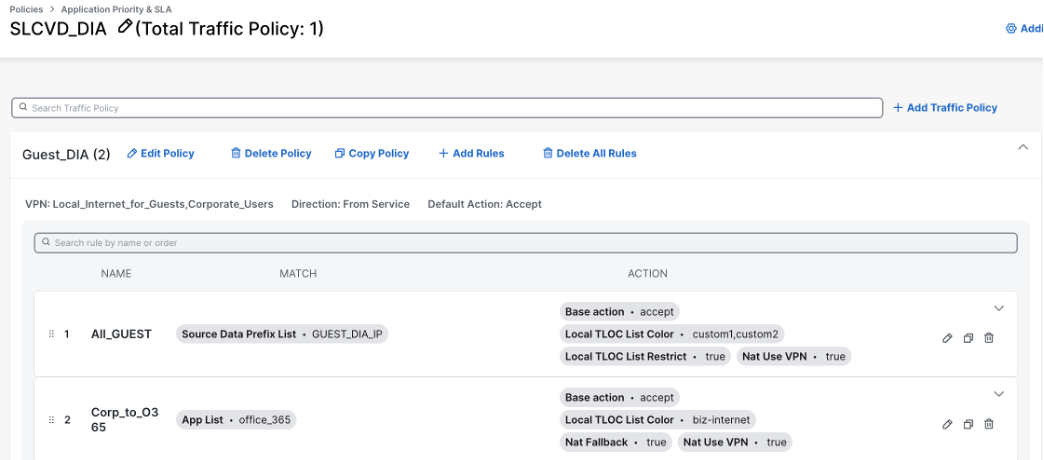Click Delete All Rules button
The width and height of the screenshot is (1044, 460).
coord(590,153)
